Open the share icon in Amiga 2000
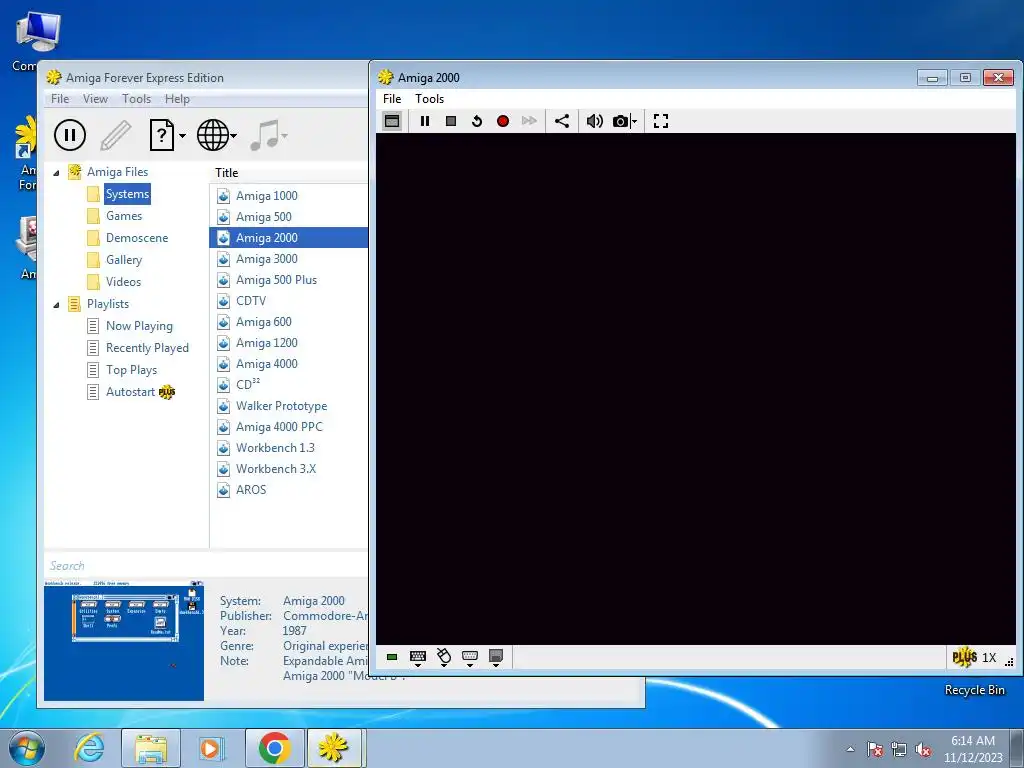The image size is (1024, 768). 562,121
